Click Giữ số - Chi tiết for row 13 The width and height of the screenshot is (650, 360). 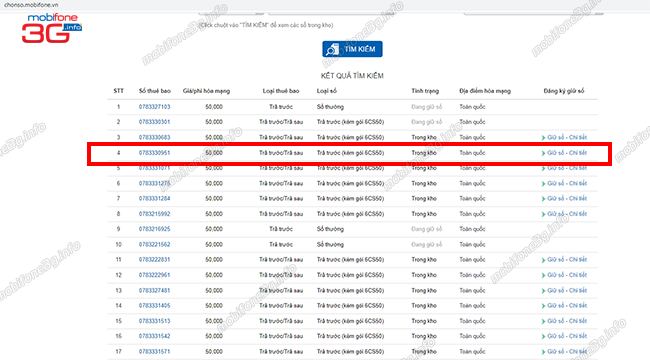564,290
